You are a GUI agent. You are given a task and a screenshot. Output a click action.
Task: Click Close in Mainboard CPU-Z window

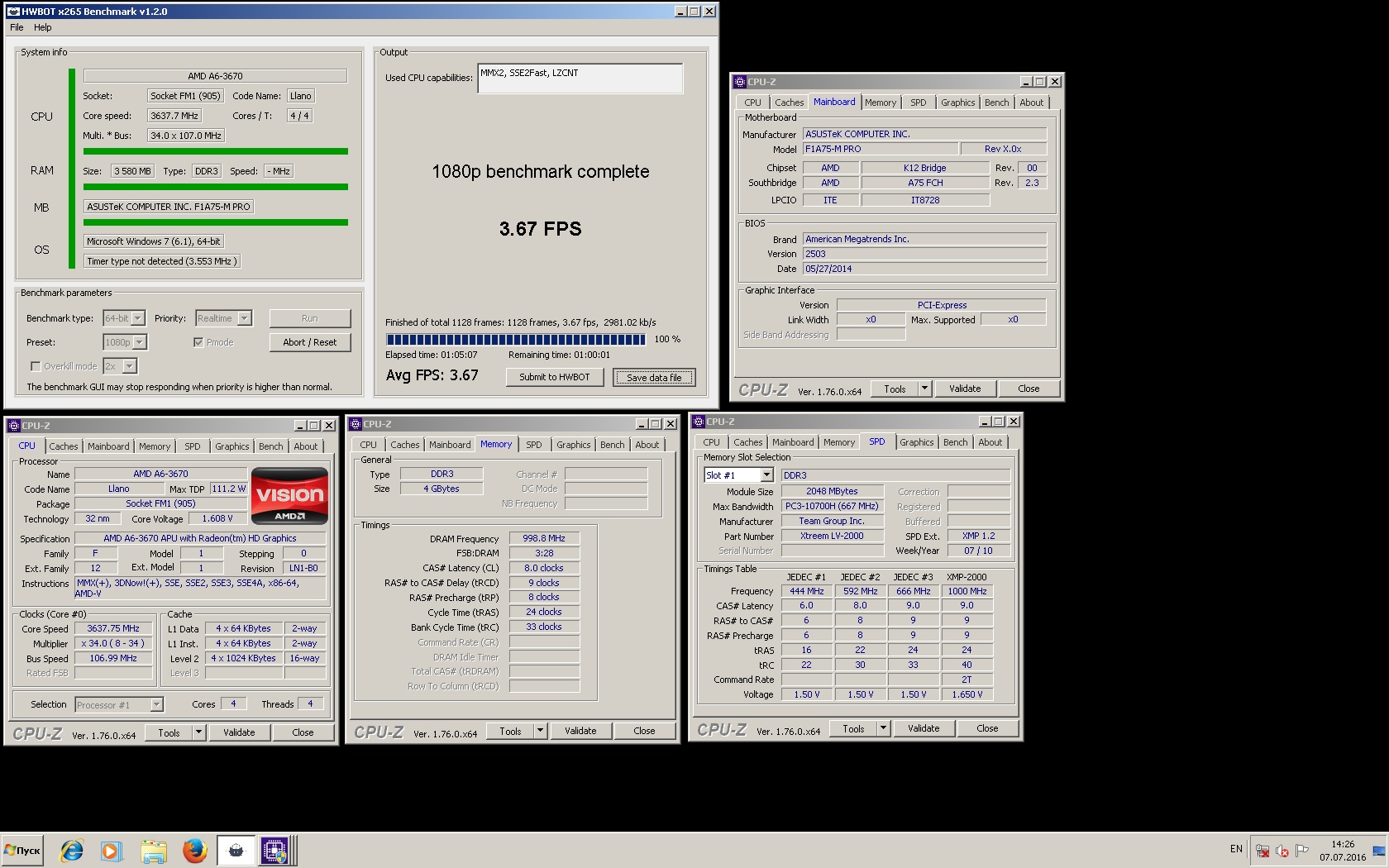[1029, 389]
